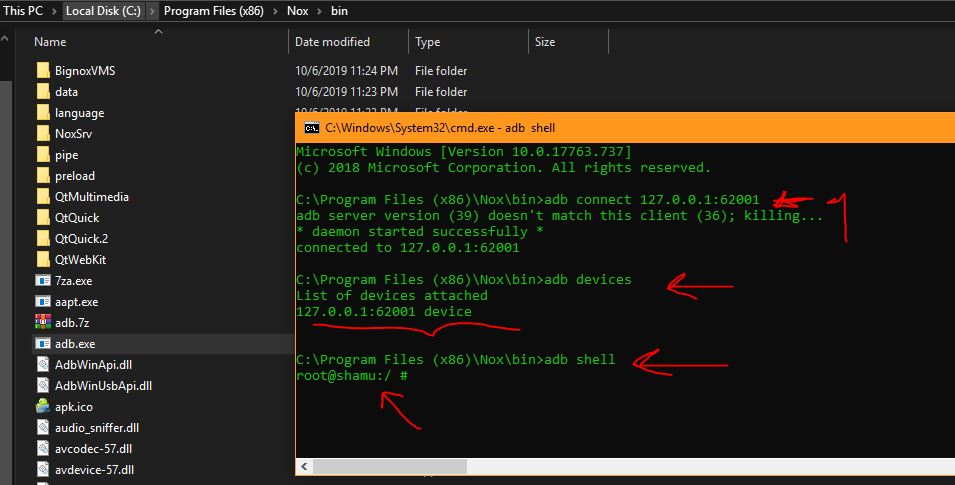Click the cmd horizontal scrollbar thumb
This screenshot has height=485, width=955.
(x=390, y=467)
